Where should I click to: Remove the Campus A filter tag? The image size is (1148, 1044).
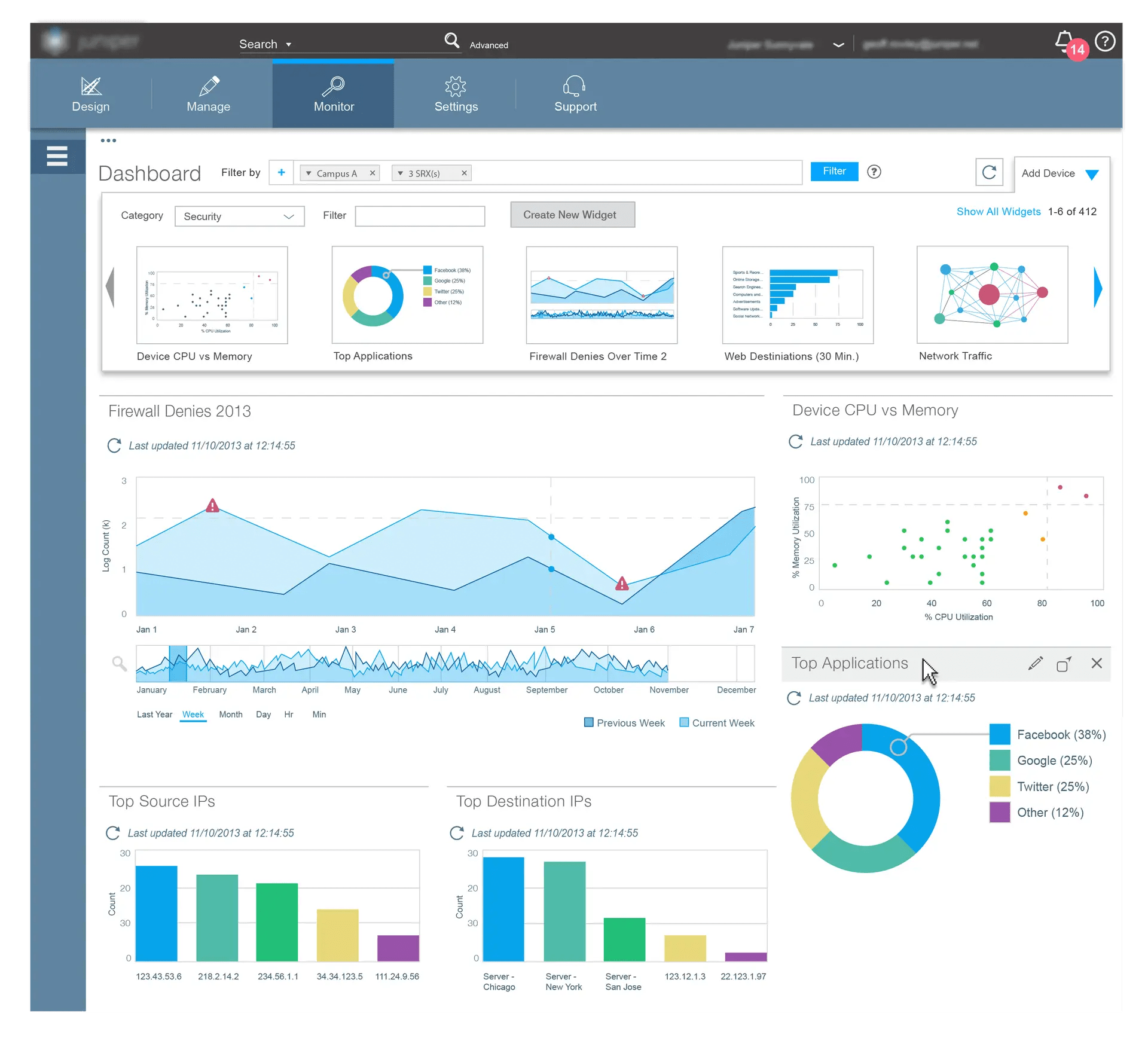click(373, 173)
